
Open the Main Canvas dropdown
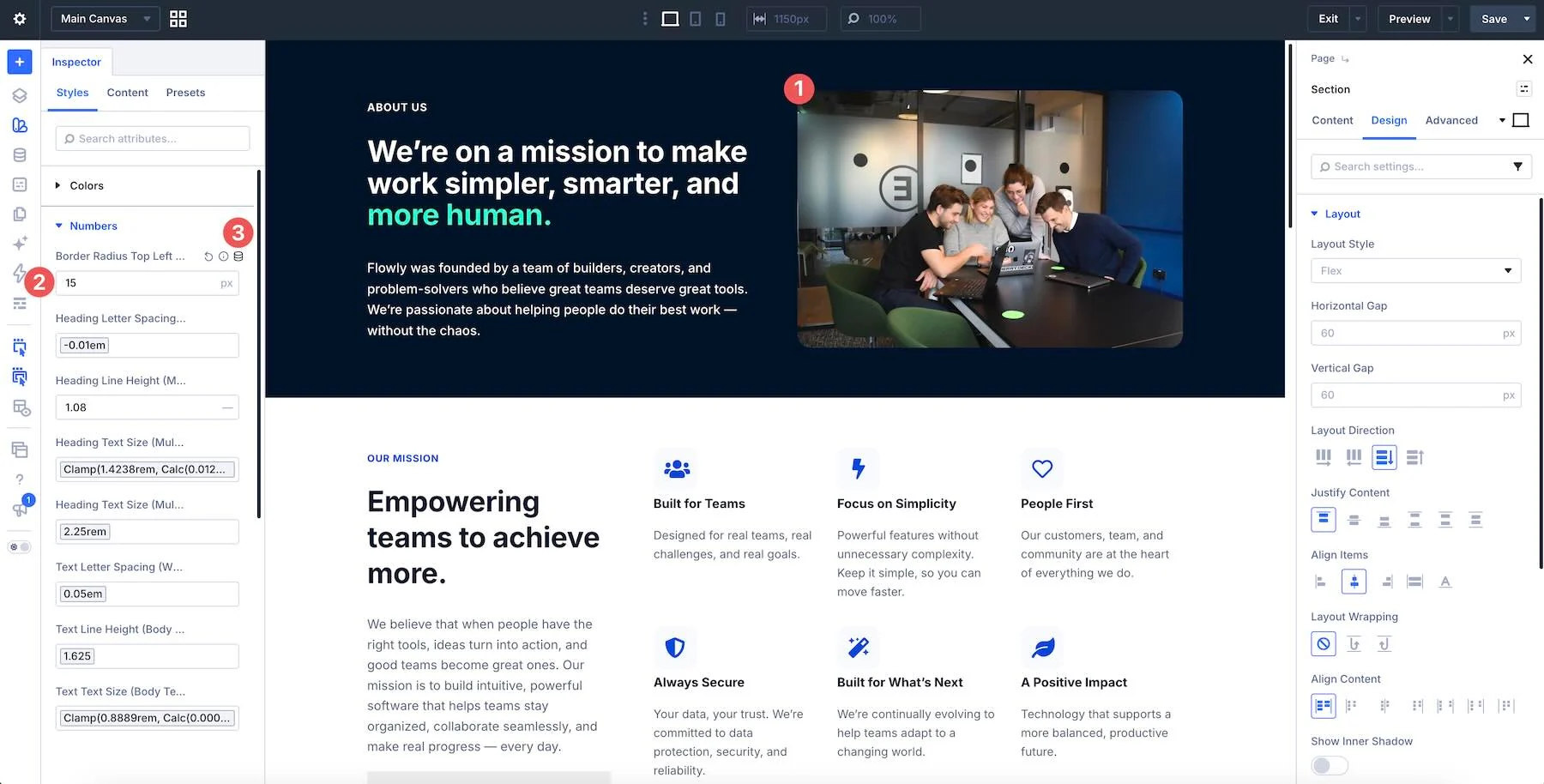(x=106, y=19)
